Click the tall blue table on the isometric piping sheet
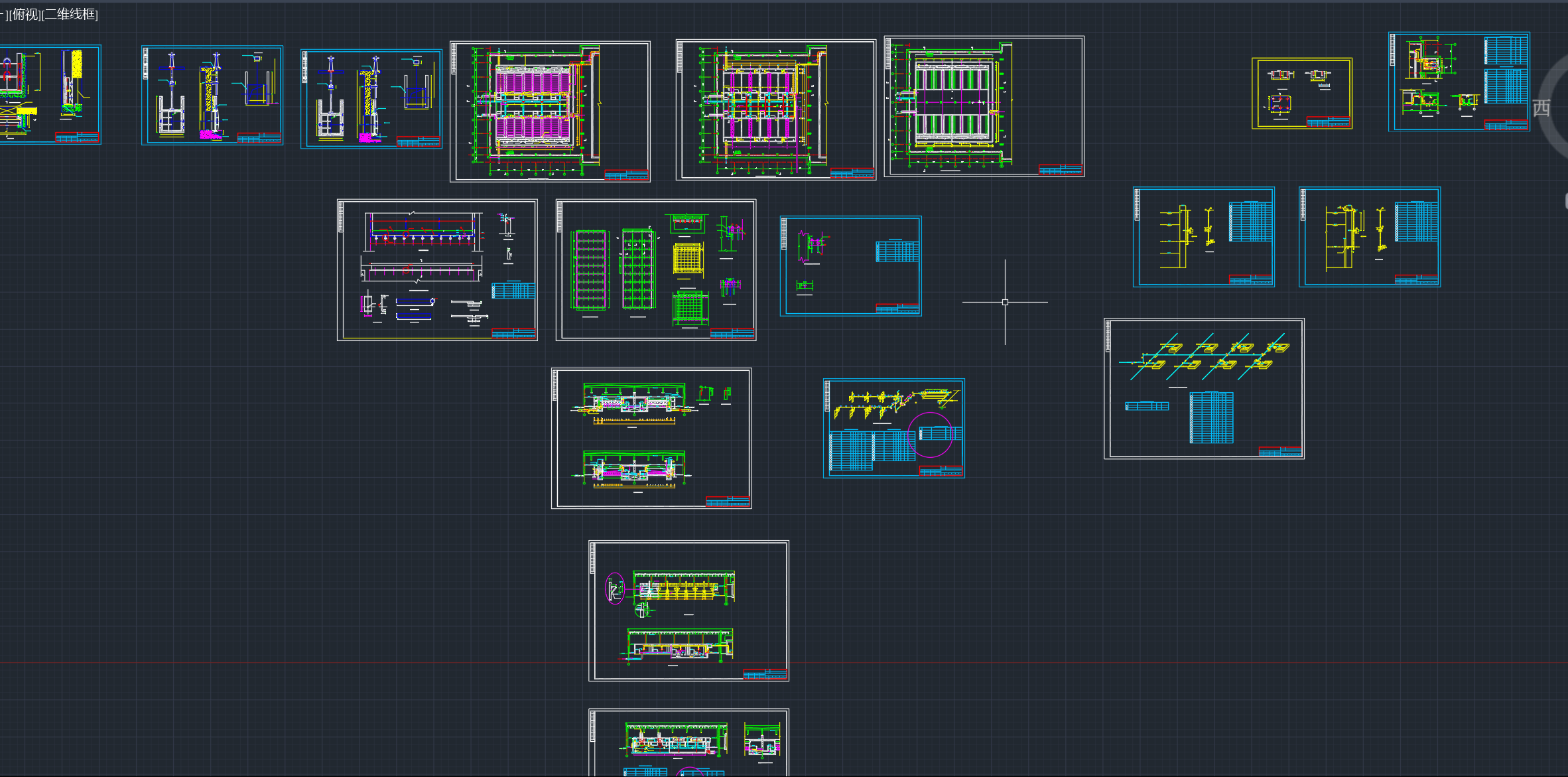 1211,417
